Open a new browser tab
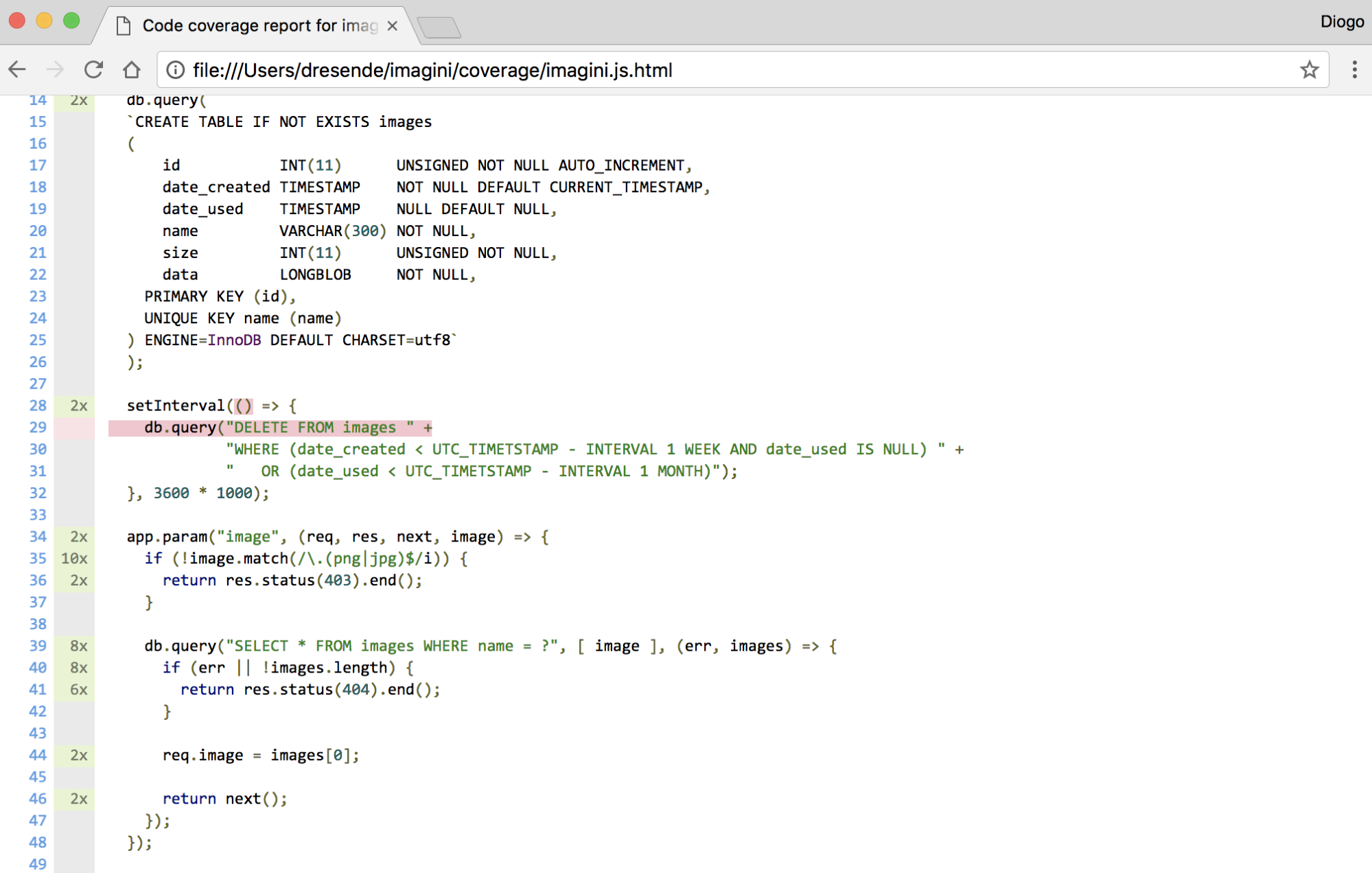This screenshot has height=873, width=1372. 439,27
